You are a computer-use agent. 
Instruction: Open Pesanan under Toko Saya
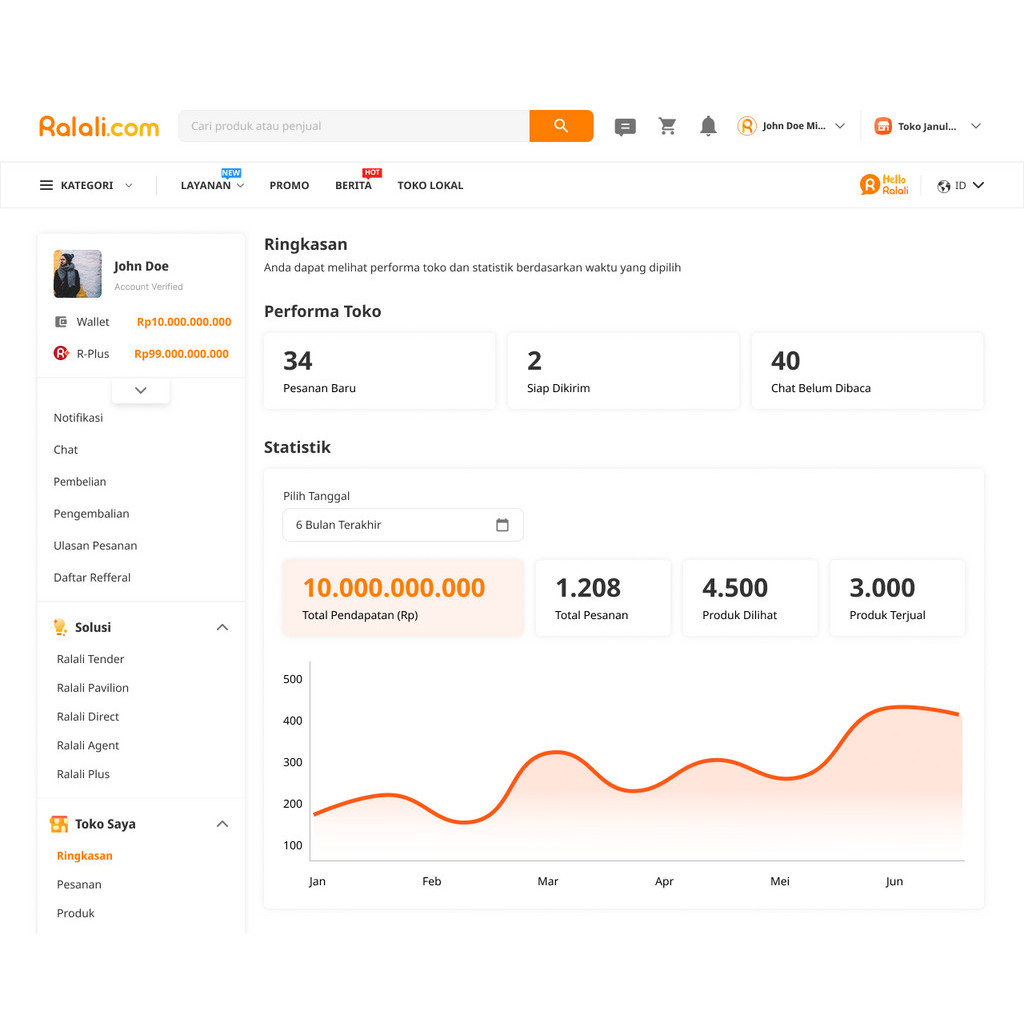[79, 885]
